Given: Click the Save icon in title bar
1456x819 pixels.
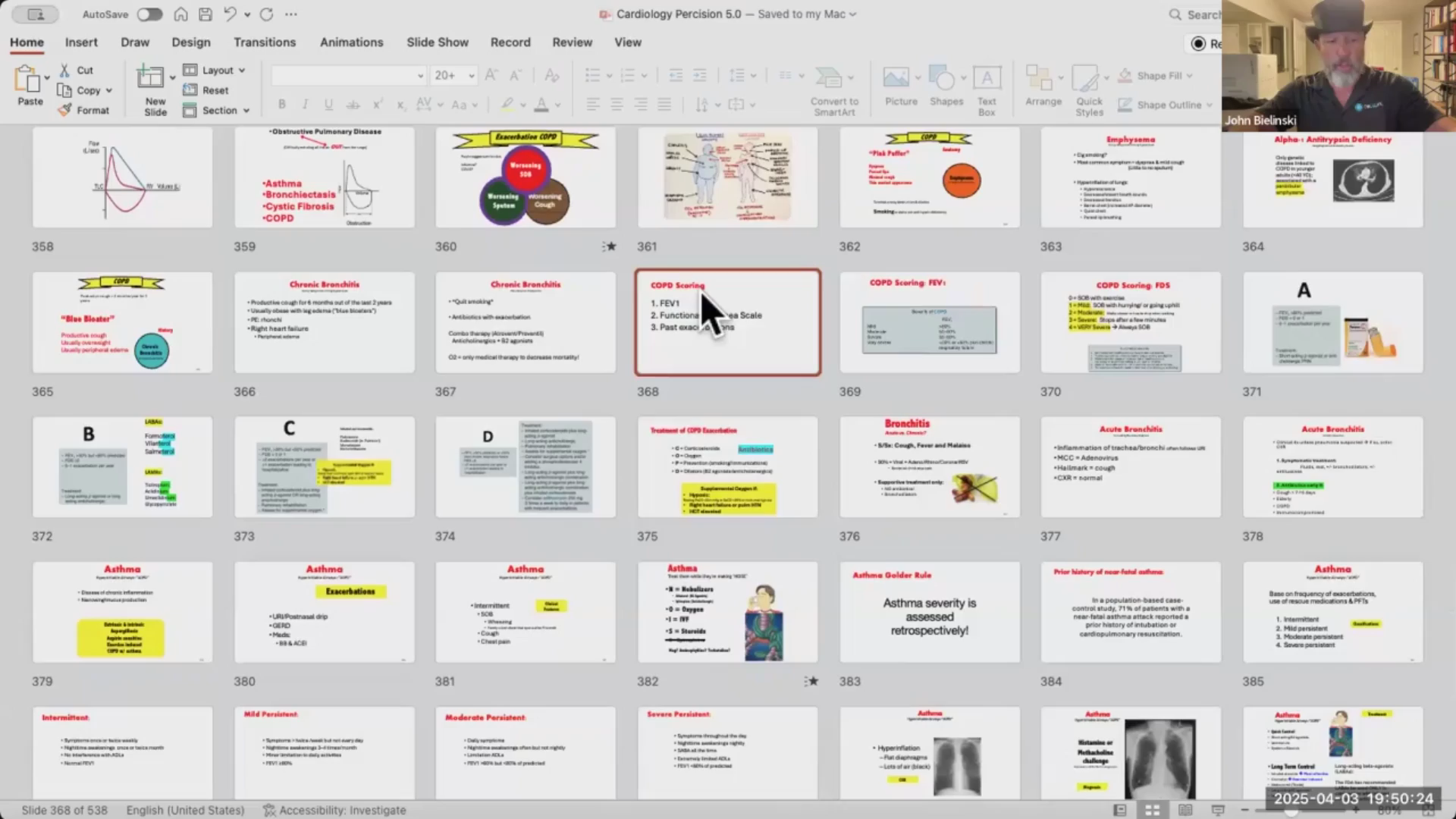Looking at the screenshot, I should (x=206, y=14).
